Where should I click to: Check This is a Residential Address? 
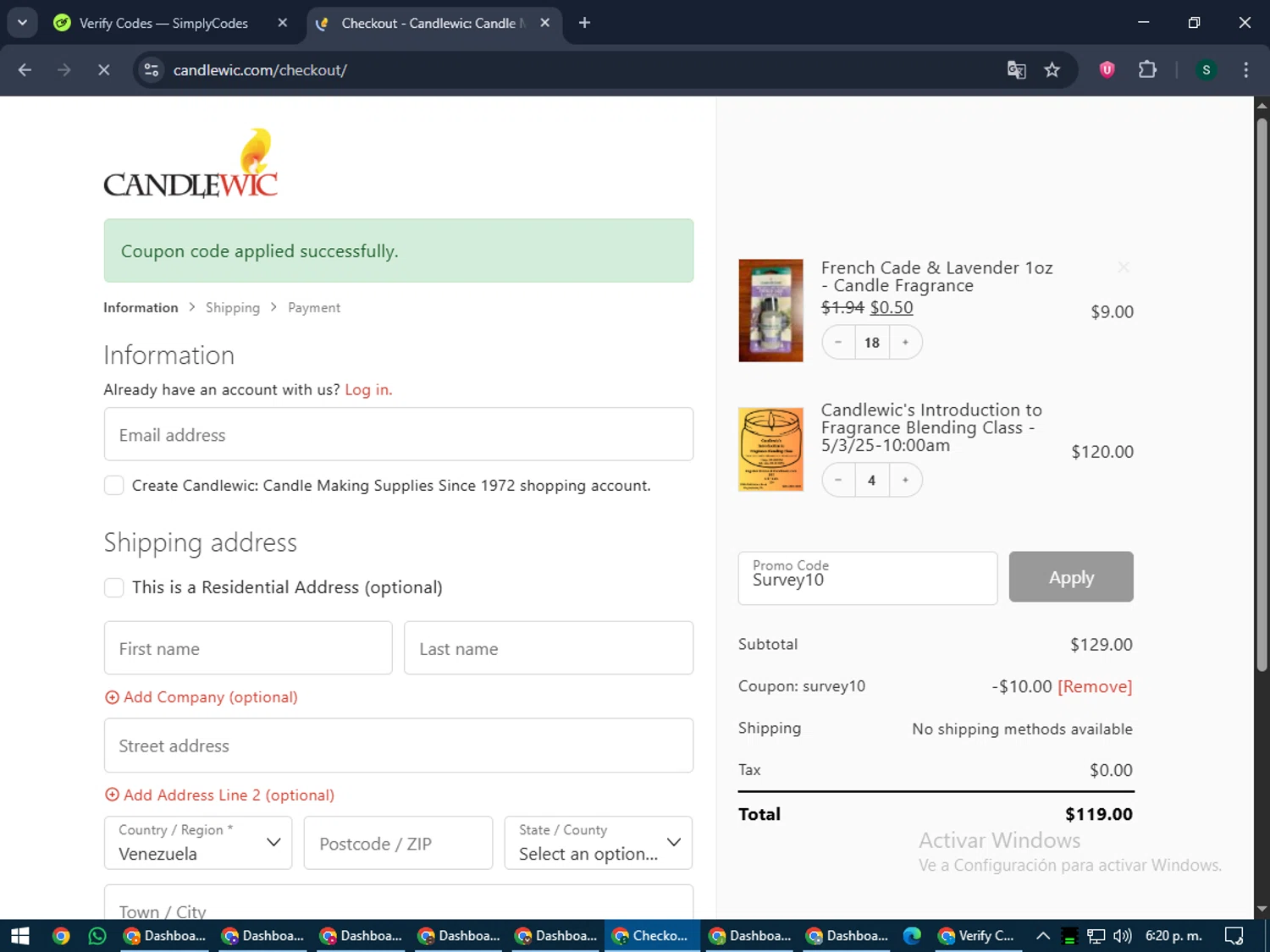click(x=113, y=587)
